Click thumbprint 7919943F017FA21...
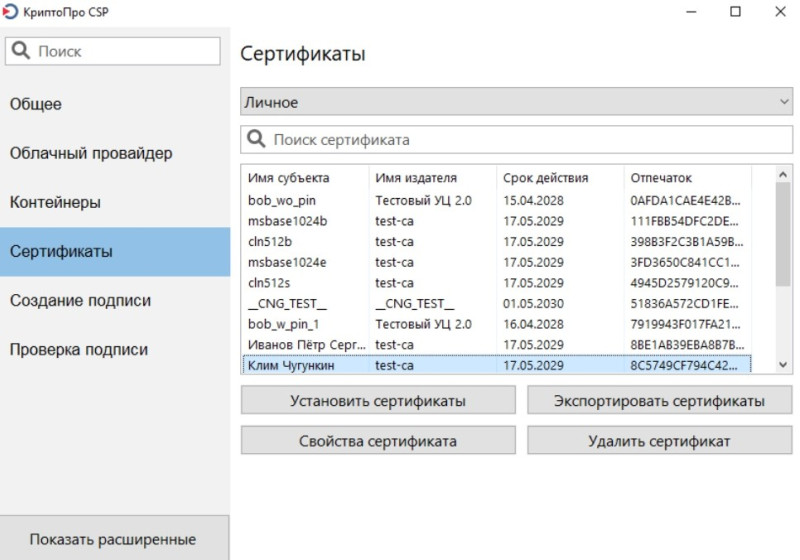Image resolution: width=800 pixels, height=560 pixels. 685,324
